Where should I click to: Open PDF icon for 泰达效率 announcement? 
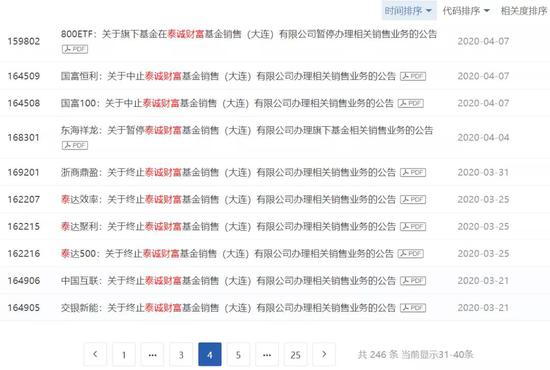[413, 200]
